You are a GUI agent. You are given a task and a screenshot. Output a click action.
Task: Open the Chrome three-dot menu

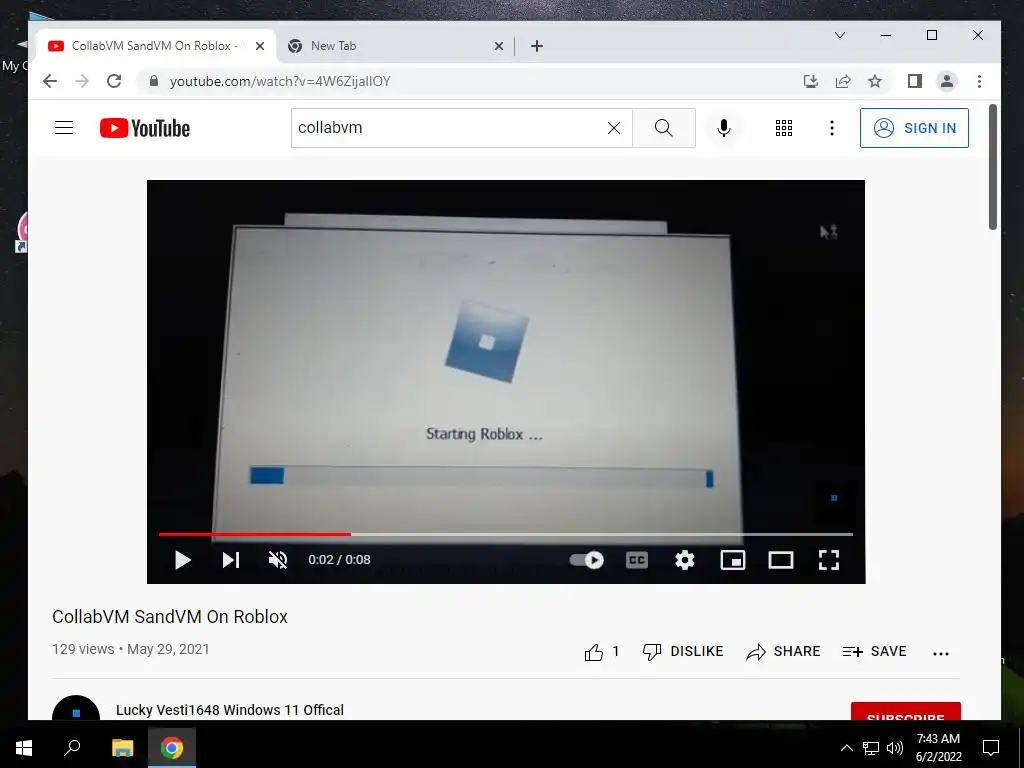point(979,81)
